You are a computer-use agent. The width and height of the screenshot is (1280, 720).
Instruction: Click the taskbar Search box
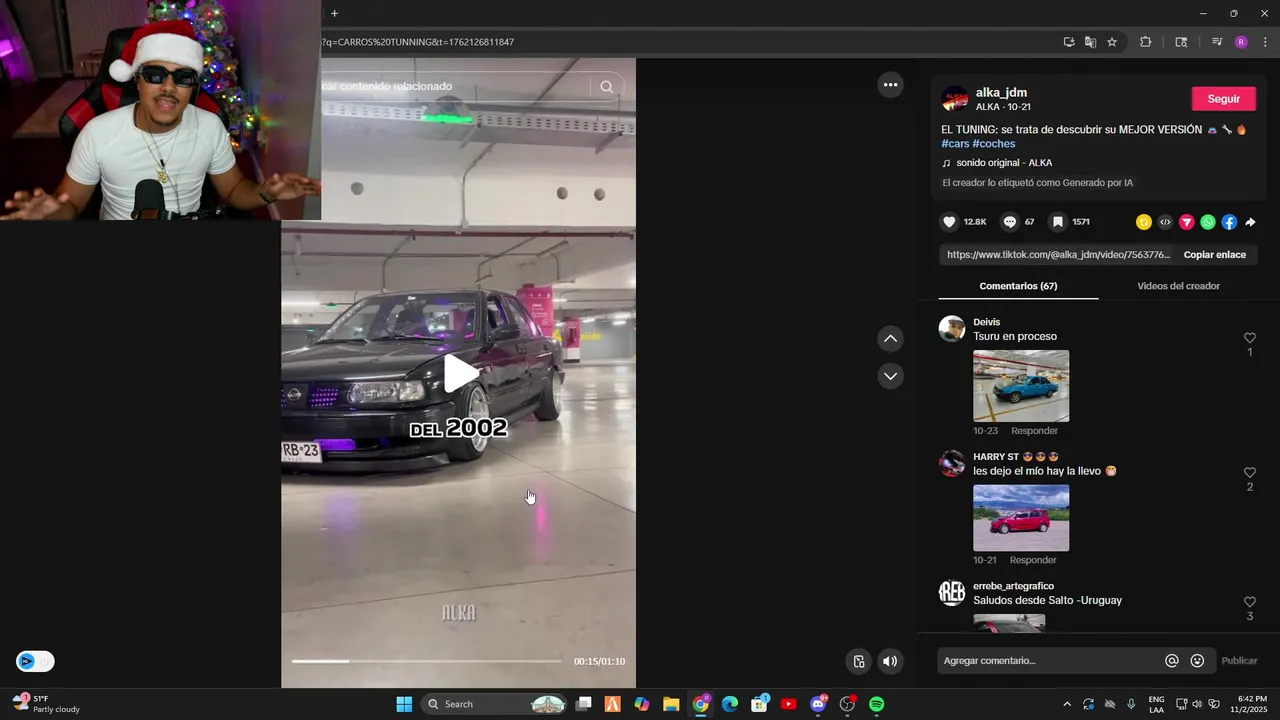(x=494, y=704)
